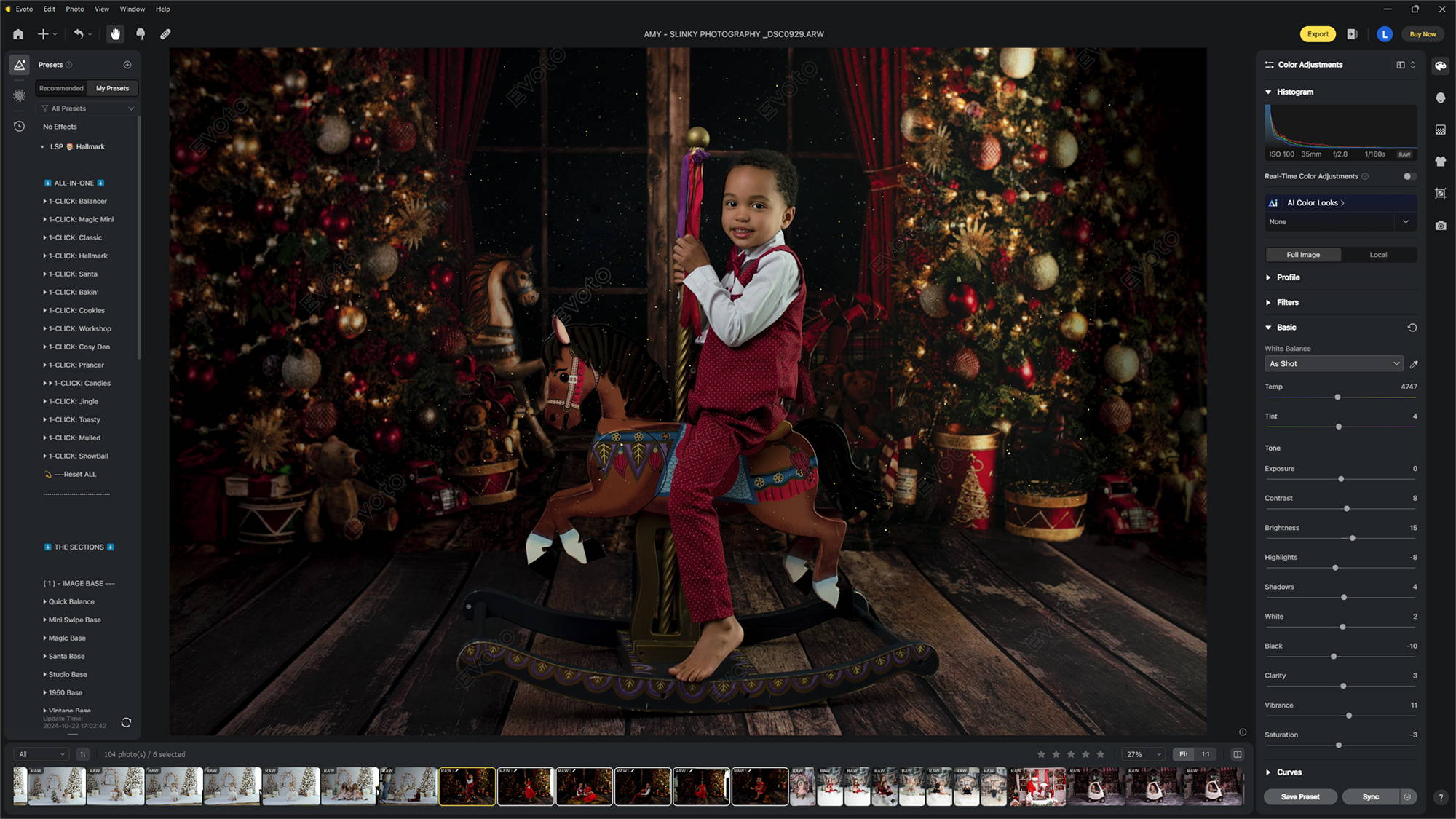This screenshot has width=1456, height=819.
Task: Toggle before/after compare view icon
Action: 1237,754
